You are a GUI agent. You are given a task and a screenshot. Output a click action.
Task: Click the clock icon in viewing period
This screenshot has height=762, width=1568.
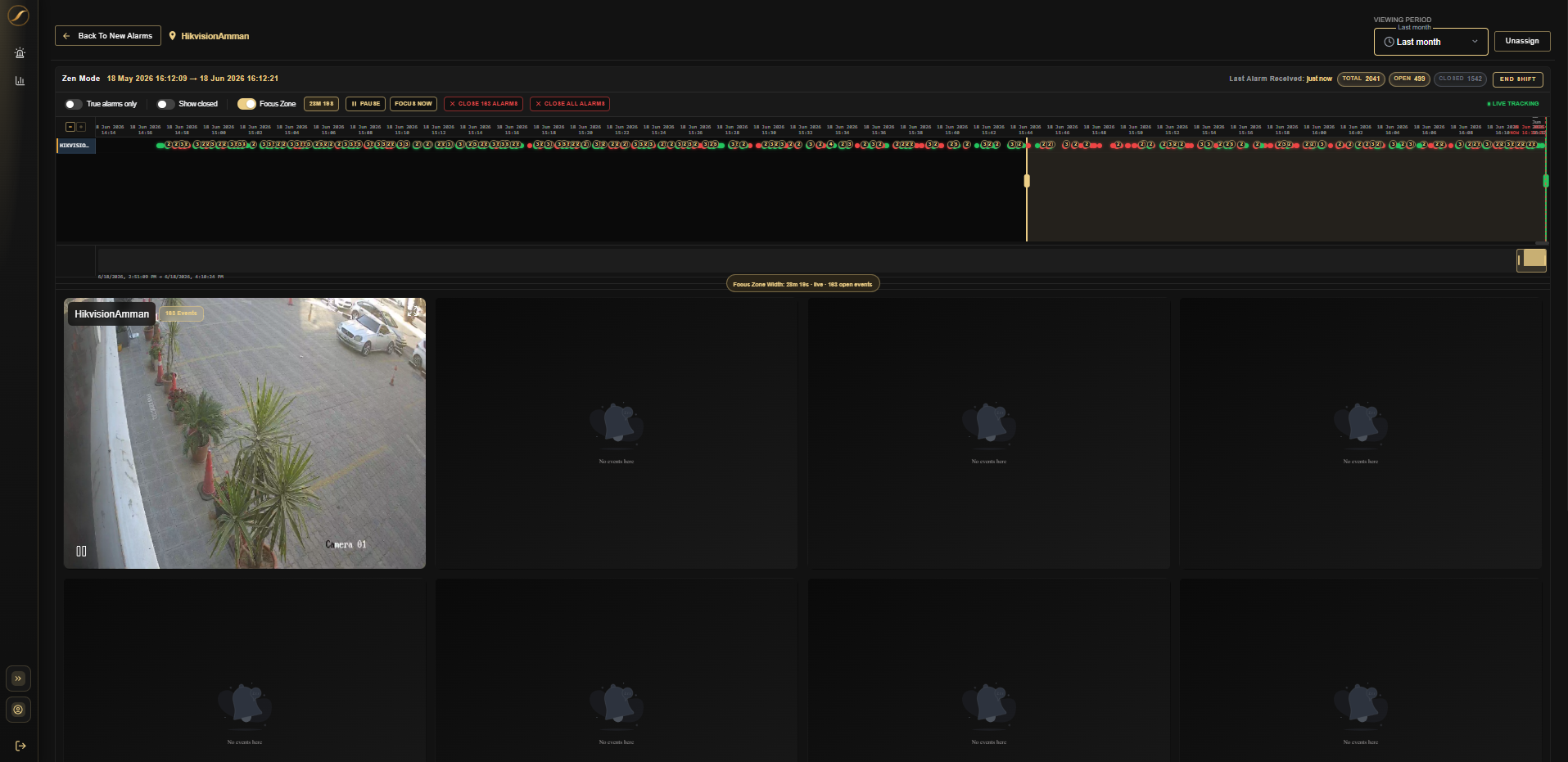coord(1389,42)
